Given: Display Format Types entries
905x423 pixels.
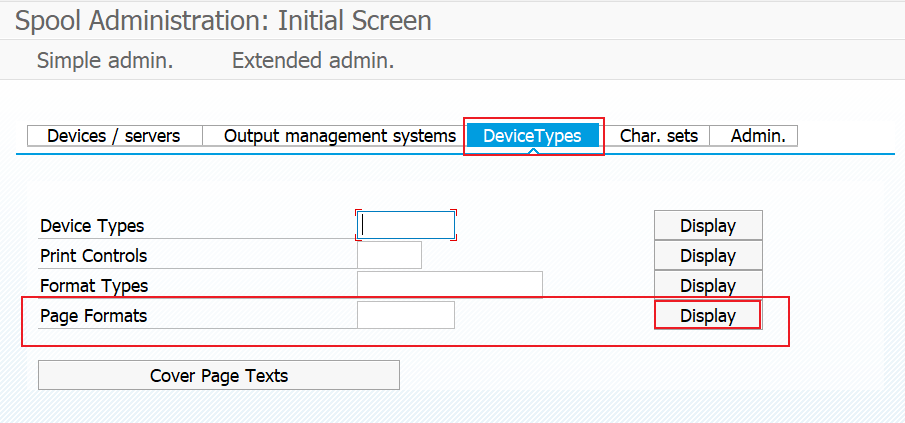Looking at the screenshot, I should [x=708, y=285].
